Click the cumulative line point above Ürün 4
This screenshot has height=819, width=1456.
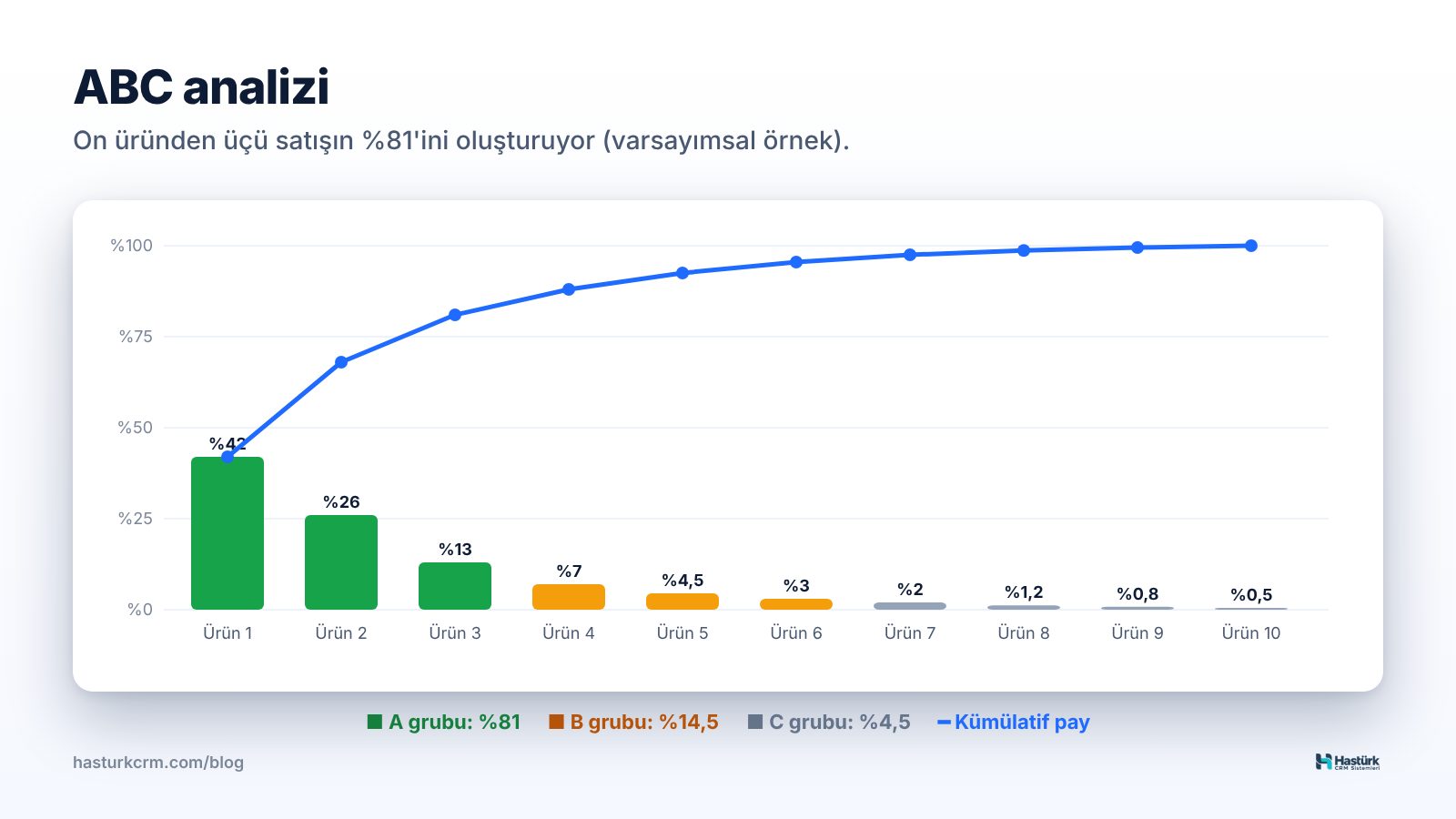[x=569, y=289]
